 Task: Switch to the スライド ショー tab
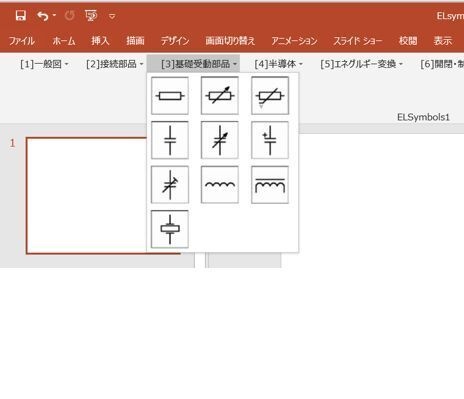pos(358,41)
